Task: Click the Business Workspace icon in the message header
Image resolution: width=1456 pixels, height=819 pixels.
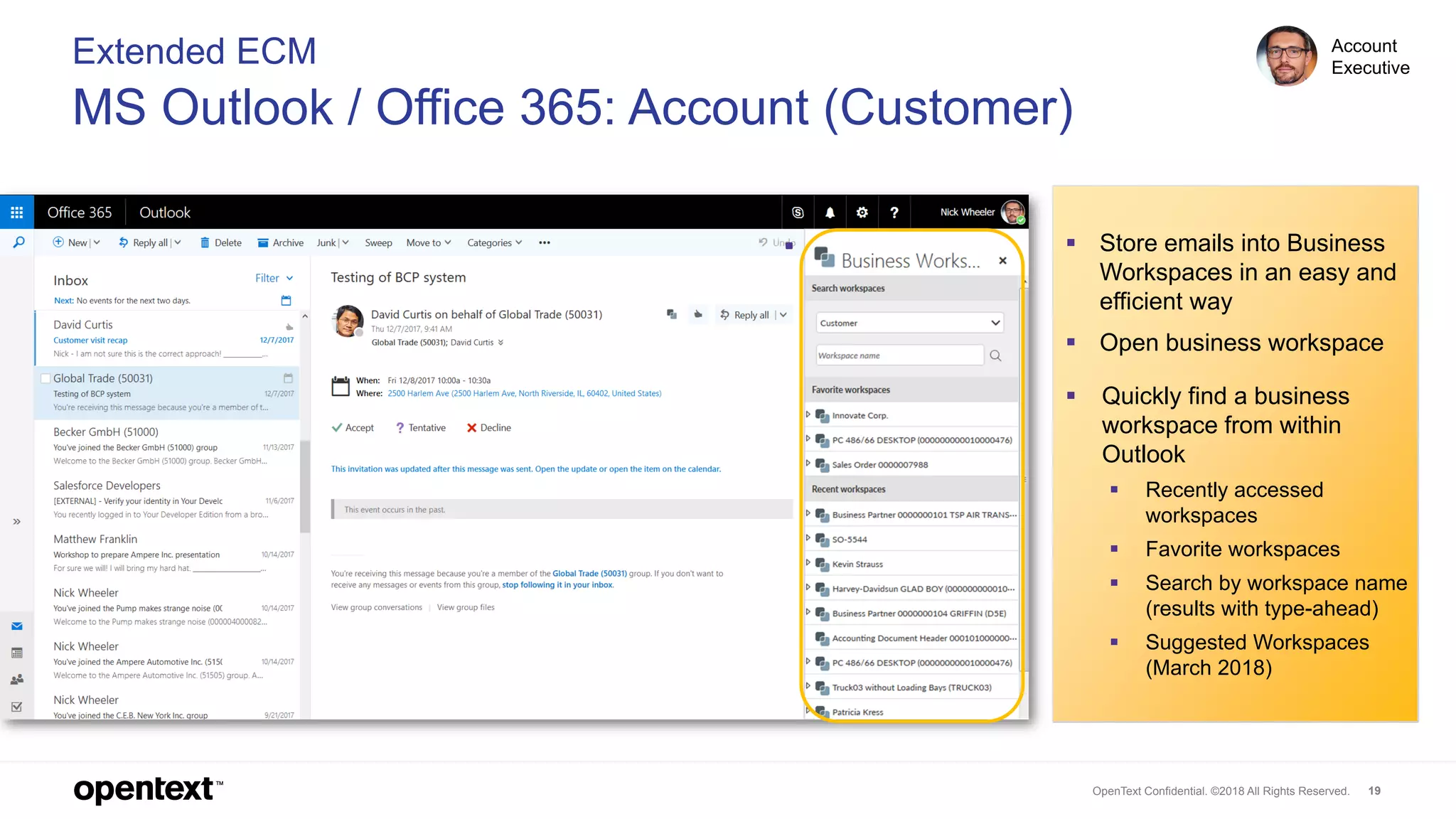Action: [671, 314]
